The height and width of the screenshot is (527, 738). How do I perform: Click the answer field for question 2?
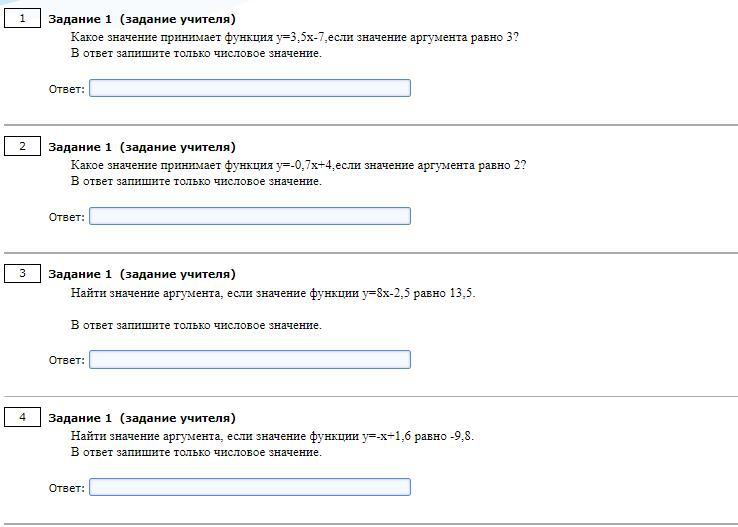[249, 216]
